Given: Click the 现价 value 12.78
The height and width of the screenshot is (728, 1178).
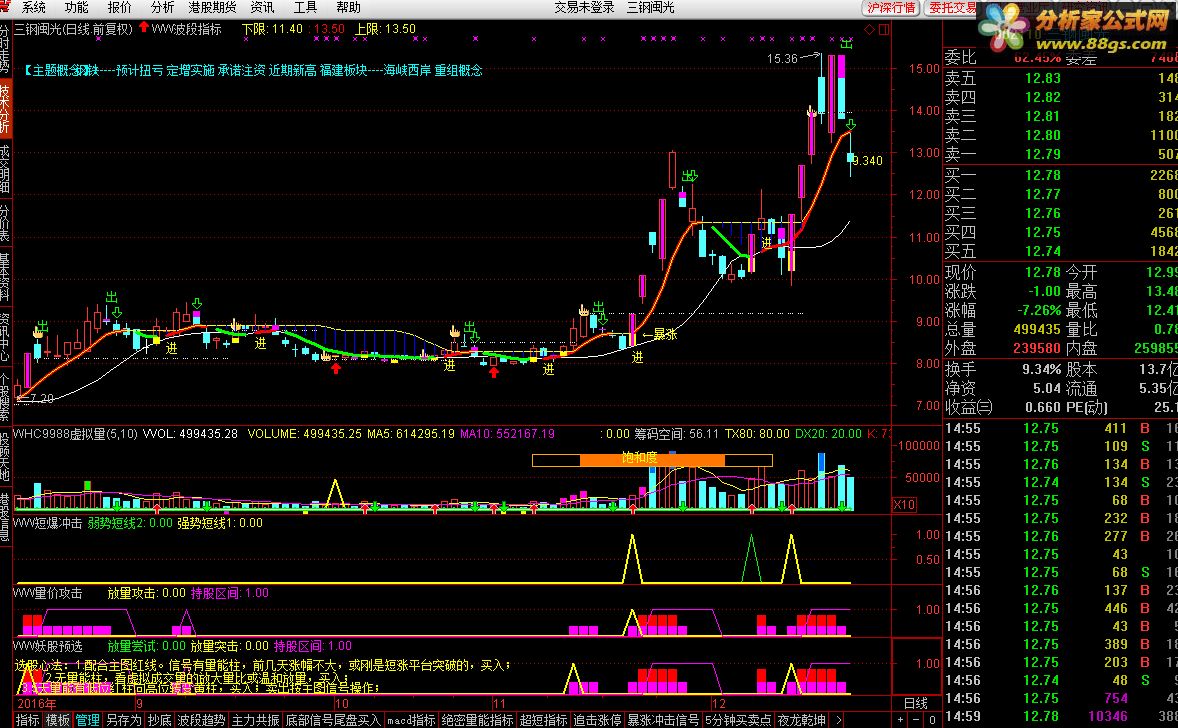Looking at the screenshot, I should (1042, 272).
